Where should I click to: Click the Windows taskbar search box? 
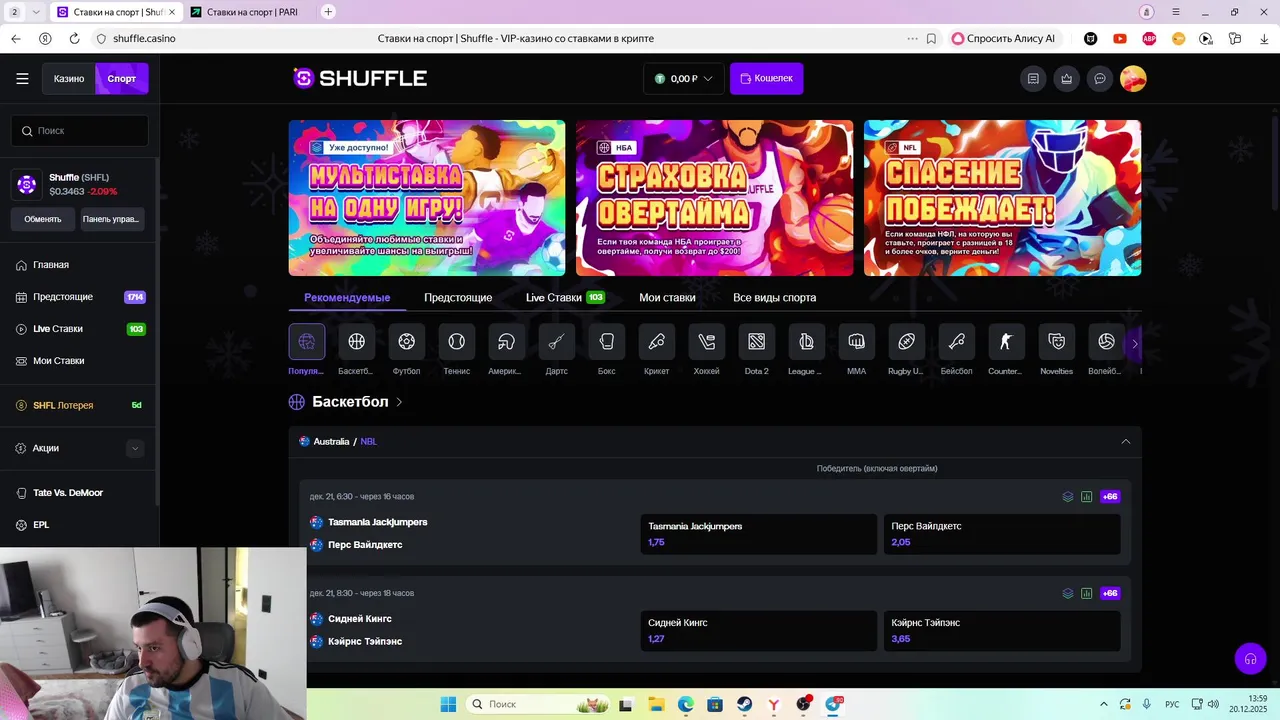(536, 704)
